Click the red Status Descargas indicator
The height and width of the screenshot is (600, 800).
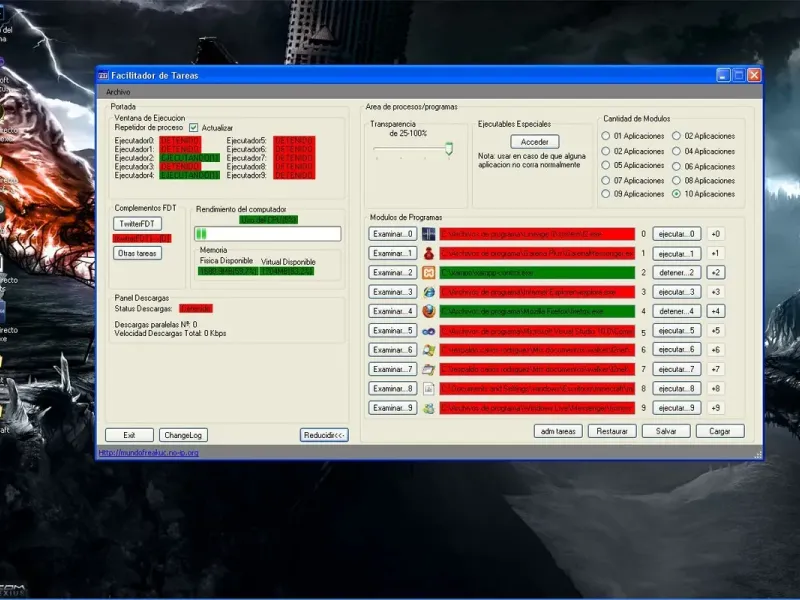pos(196,309)
